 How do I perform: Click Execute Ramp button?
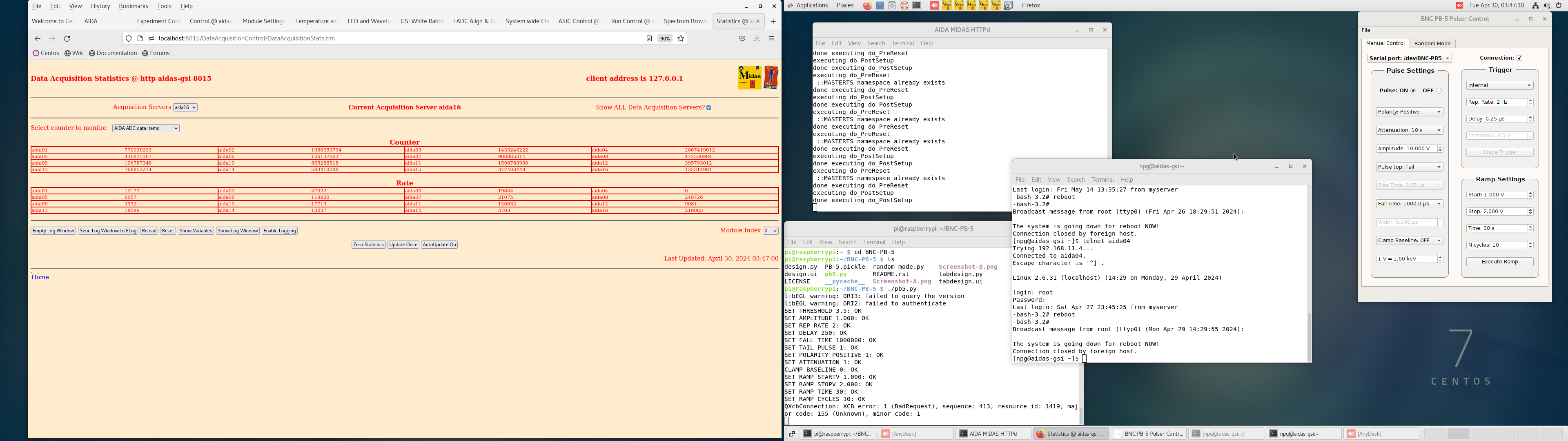1499,262
